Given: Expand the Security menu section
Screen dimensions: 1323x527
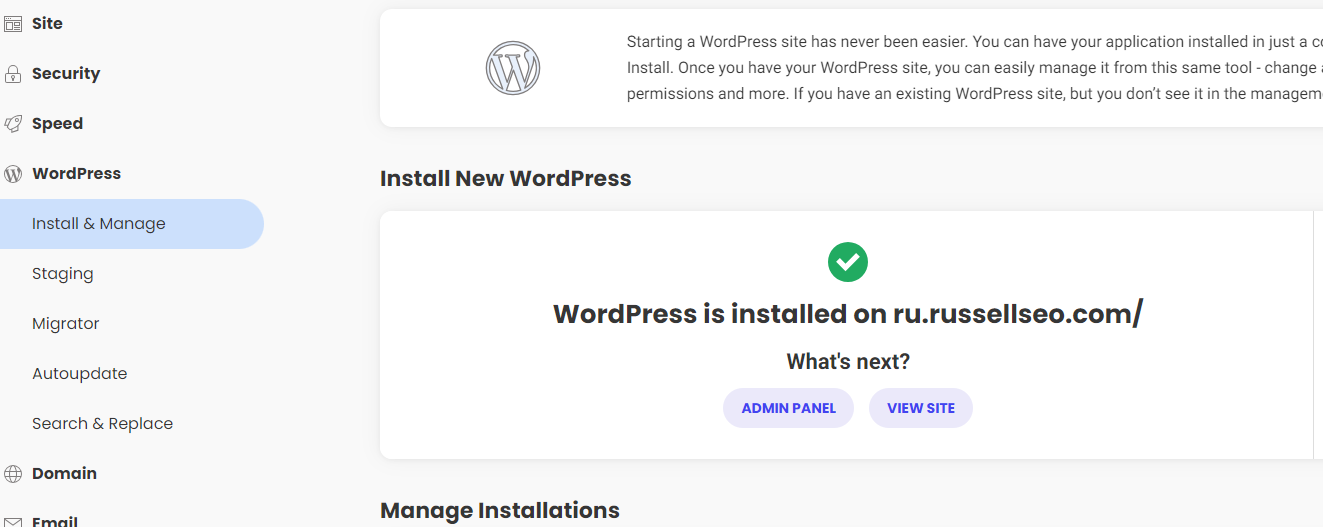Looking at the screenshot, I should 66,74.
